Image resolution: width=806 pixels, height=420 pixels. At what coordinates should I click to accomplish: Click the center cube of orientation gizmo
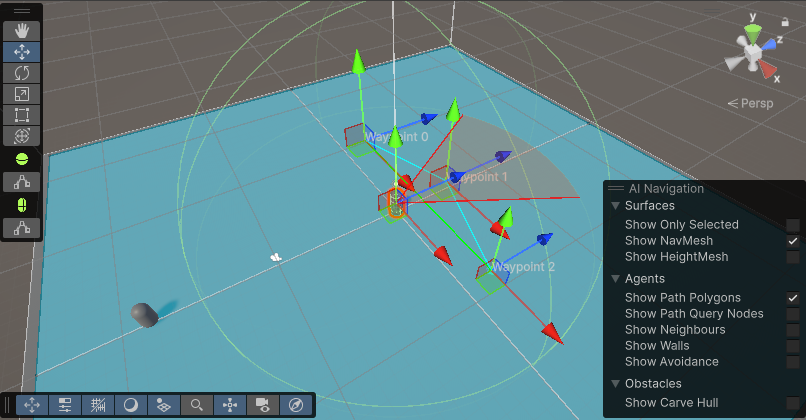click(753, 53)
